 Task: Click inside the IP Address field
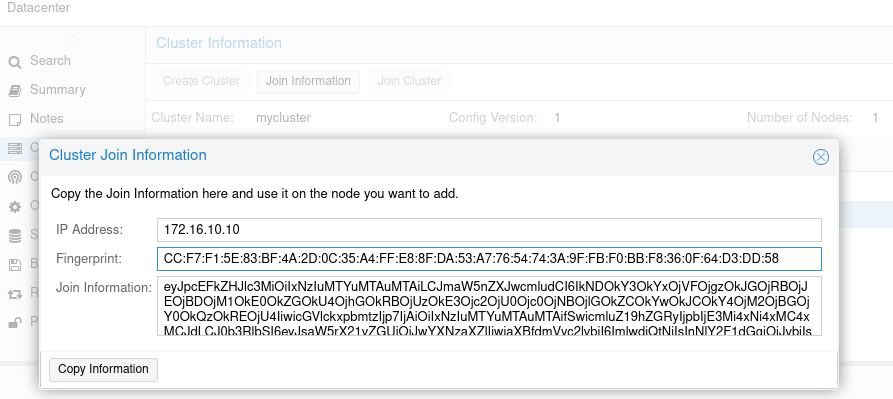click(489, 230)
